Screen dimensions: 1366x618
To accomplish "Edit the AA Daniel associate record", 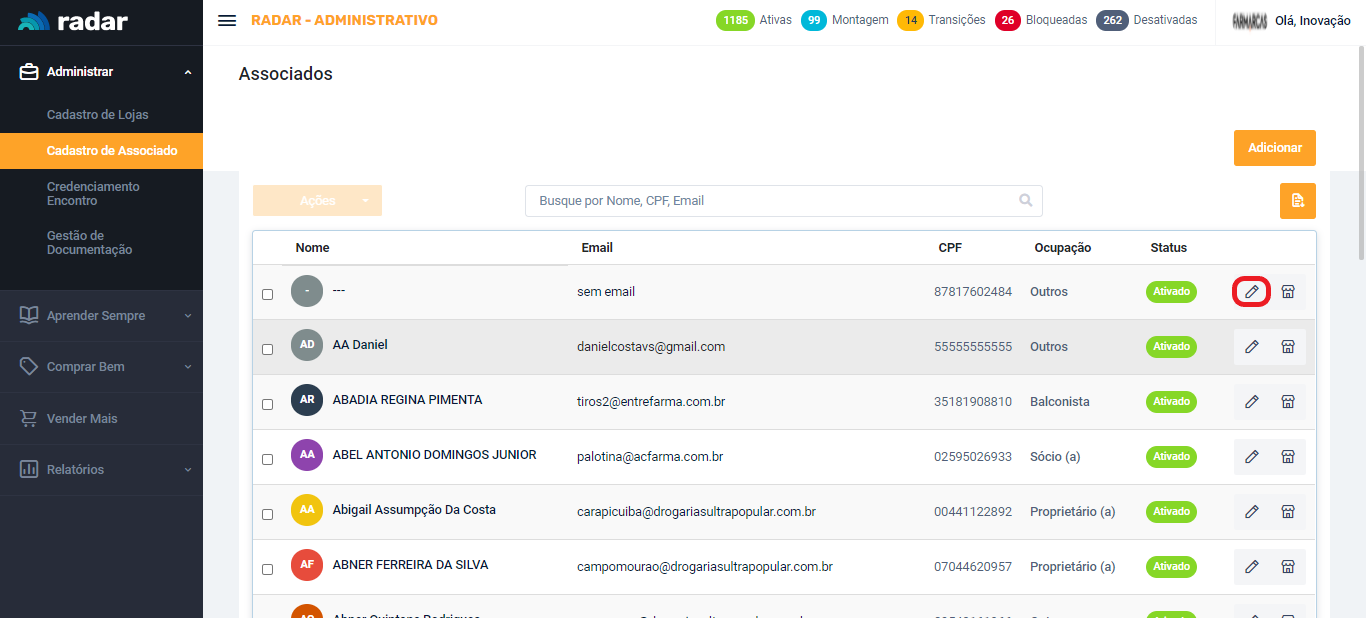I will [x=1251, y=347].
